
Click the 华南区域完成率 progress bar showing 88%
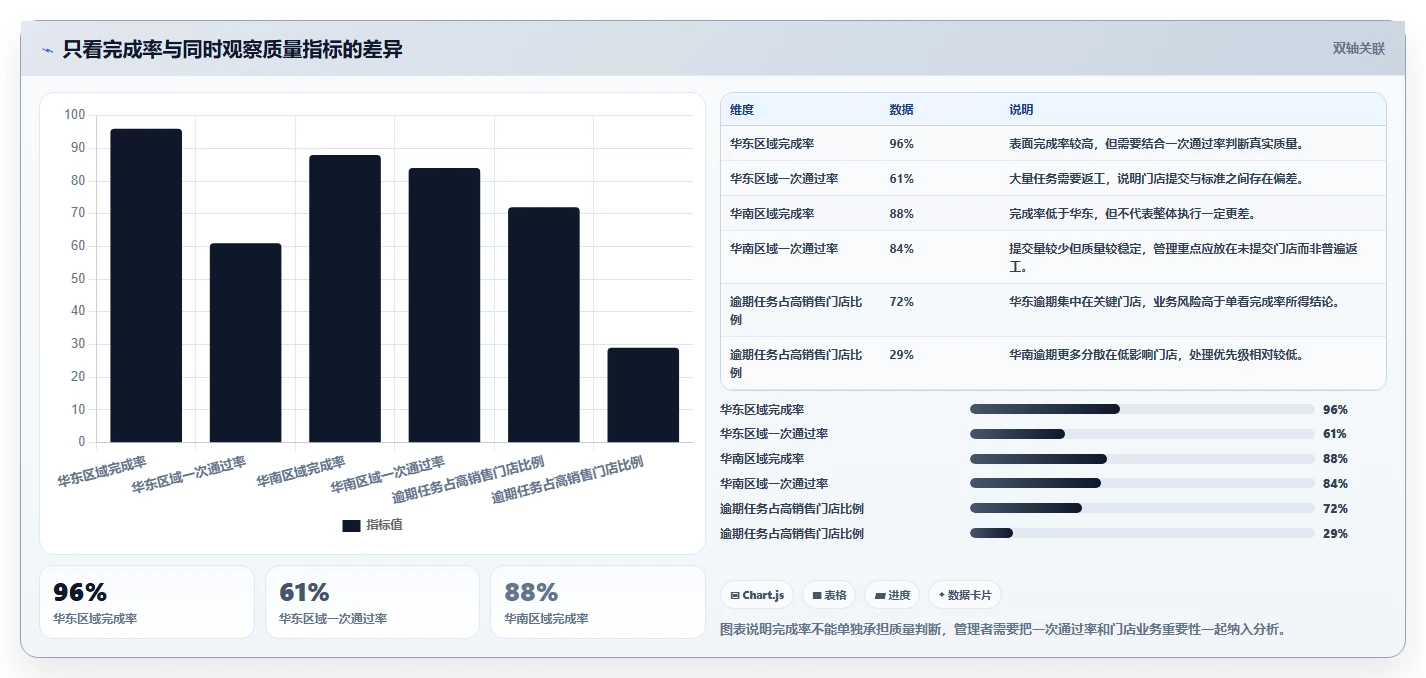(1142, 459)
